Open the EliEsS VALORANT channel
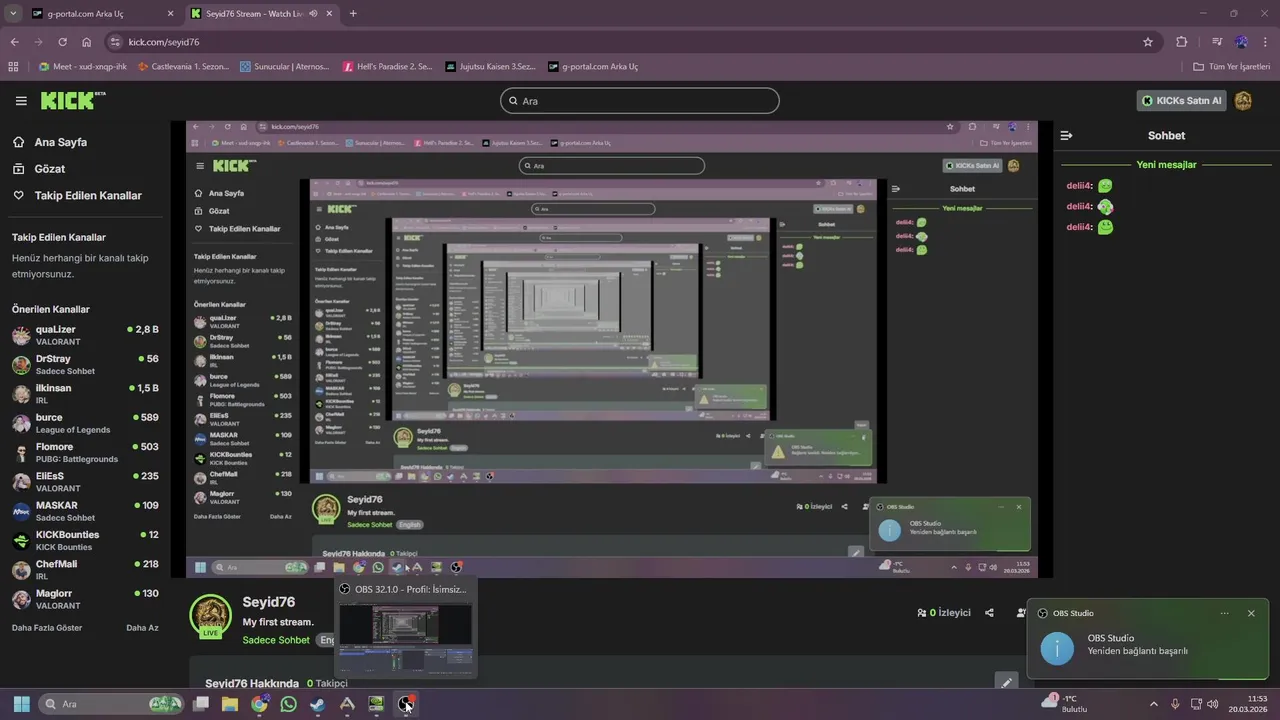 (x=85, y=481)
